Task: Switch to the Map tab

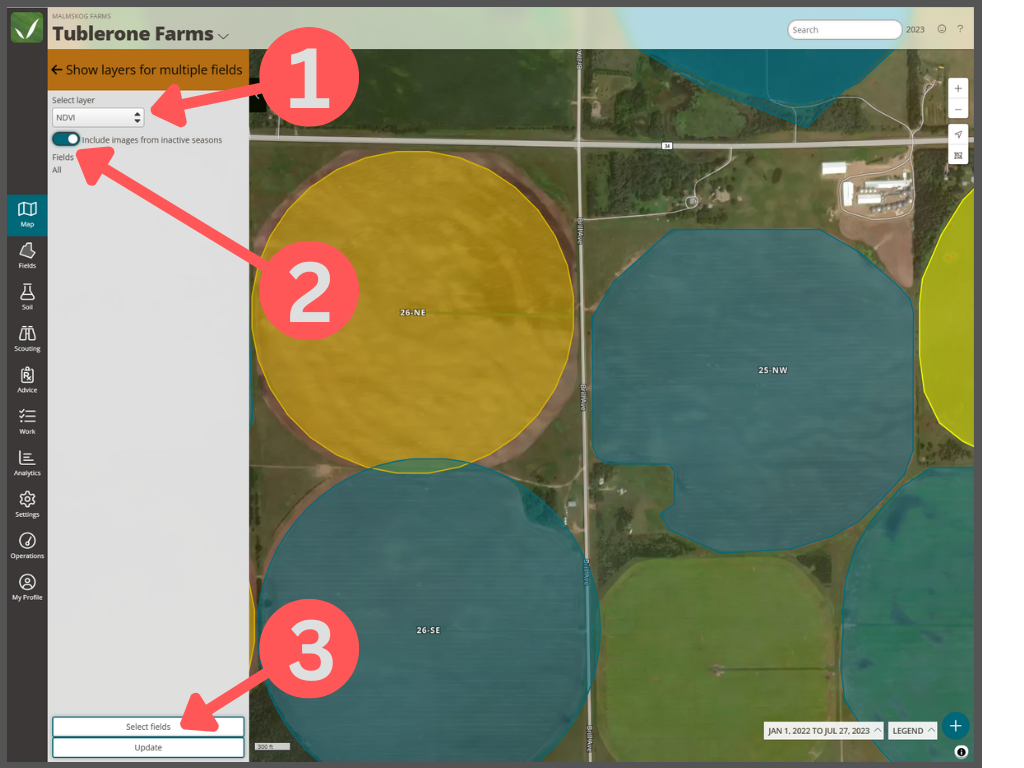Action: point(27,214)
